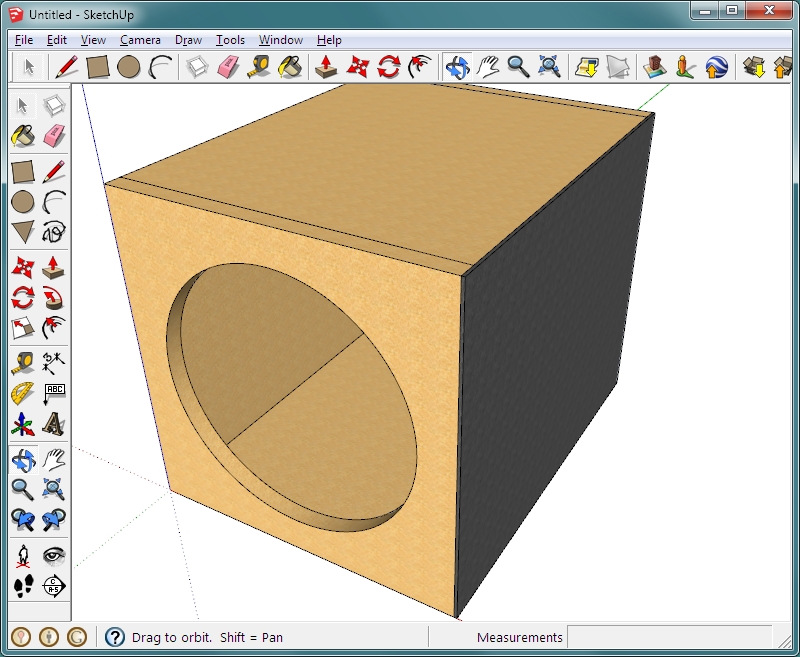Activate the Zoom Window tool

[54, 490]
